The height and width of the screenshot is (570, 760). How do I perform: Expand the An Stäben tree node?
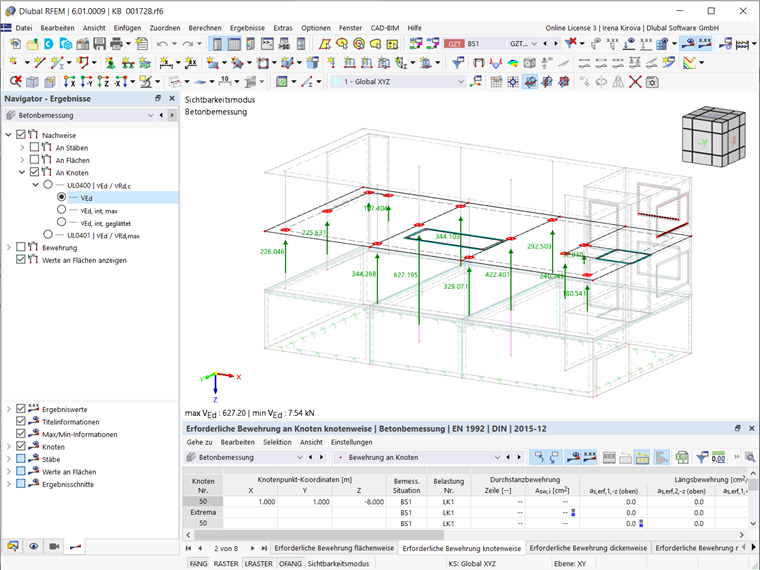pos(22,147)
